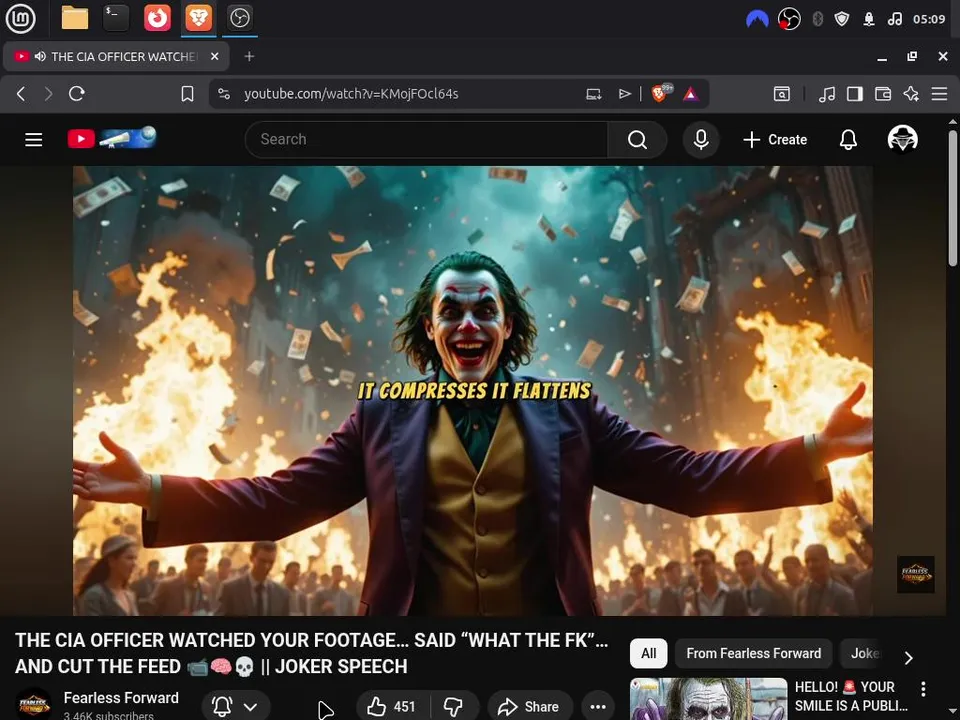Click the Create button
The width and height of the screenshot is (960, 720).
tap(775, 140)
